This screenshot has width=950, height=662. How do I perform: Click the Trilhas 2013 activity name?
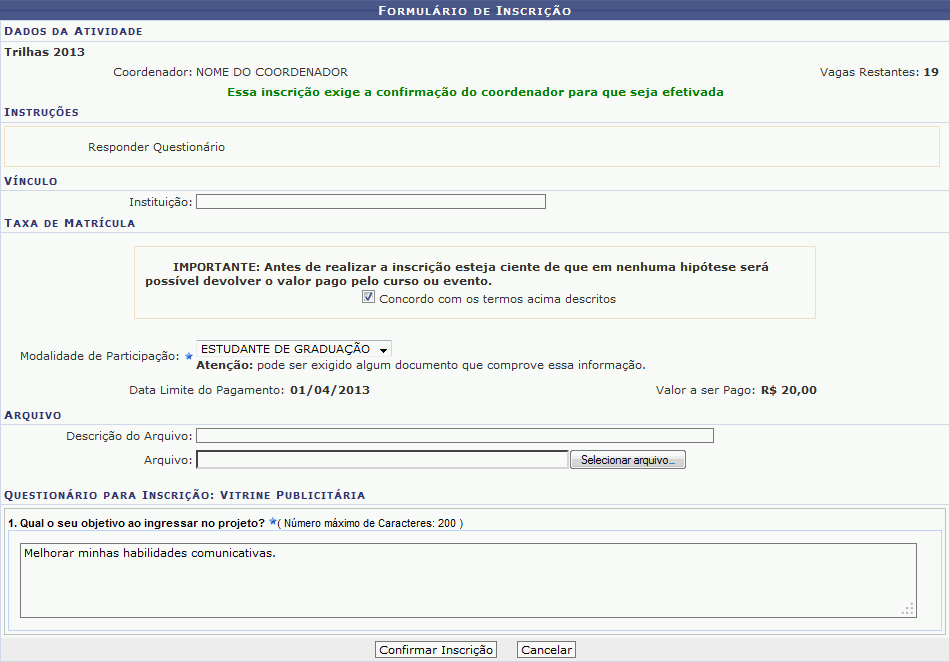coord(45,52)
